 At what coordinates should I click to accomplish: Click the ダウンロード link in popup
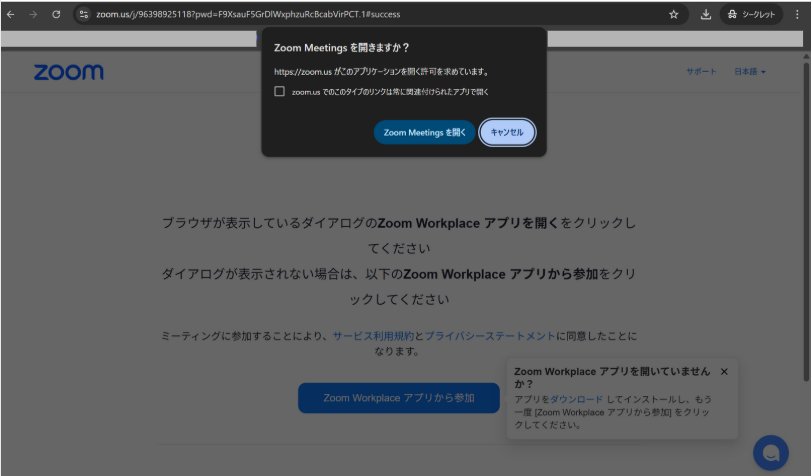[576, 399]
